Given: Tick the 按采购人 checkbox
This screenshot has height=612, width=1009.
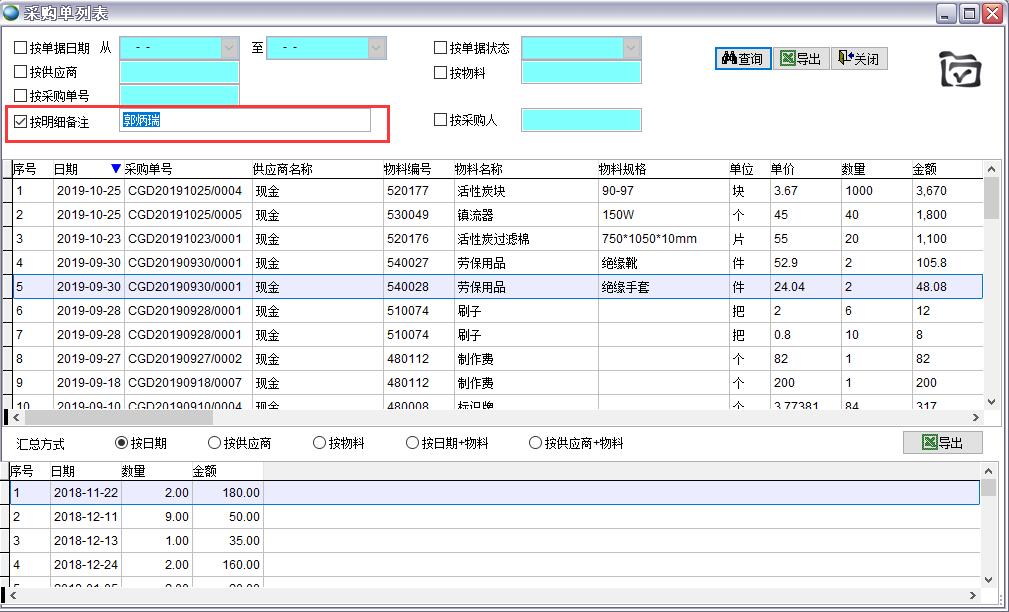Looking at the screenshot, I should point(441,120).
